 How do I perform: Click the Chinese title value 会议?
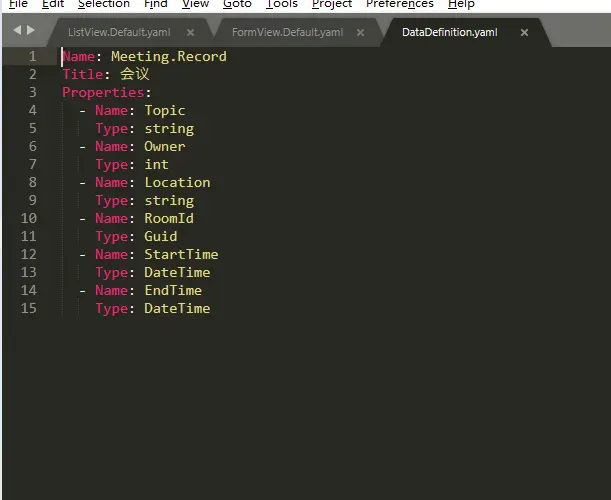(134, 74)
